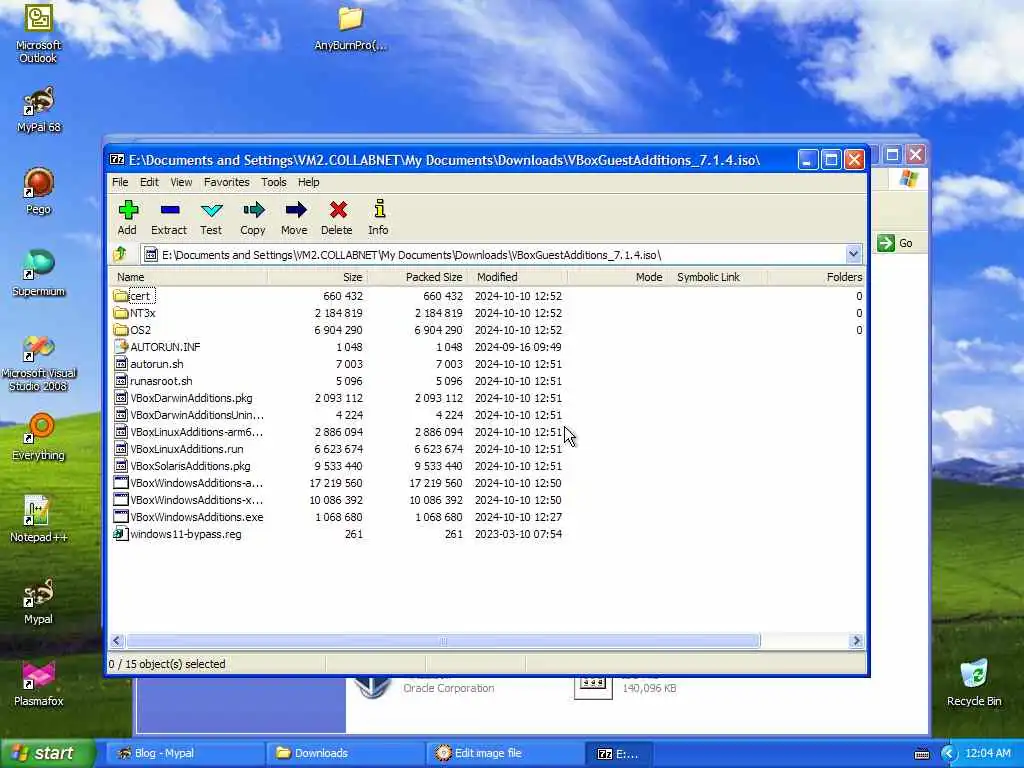This screenshot has height=768, width=1024.
Task: Click horizontal scrollbar left arrow
Action: (117, 641)
